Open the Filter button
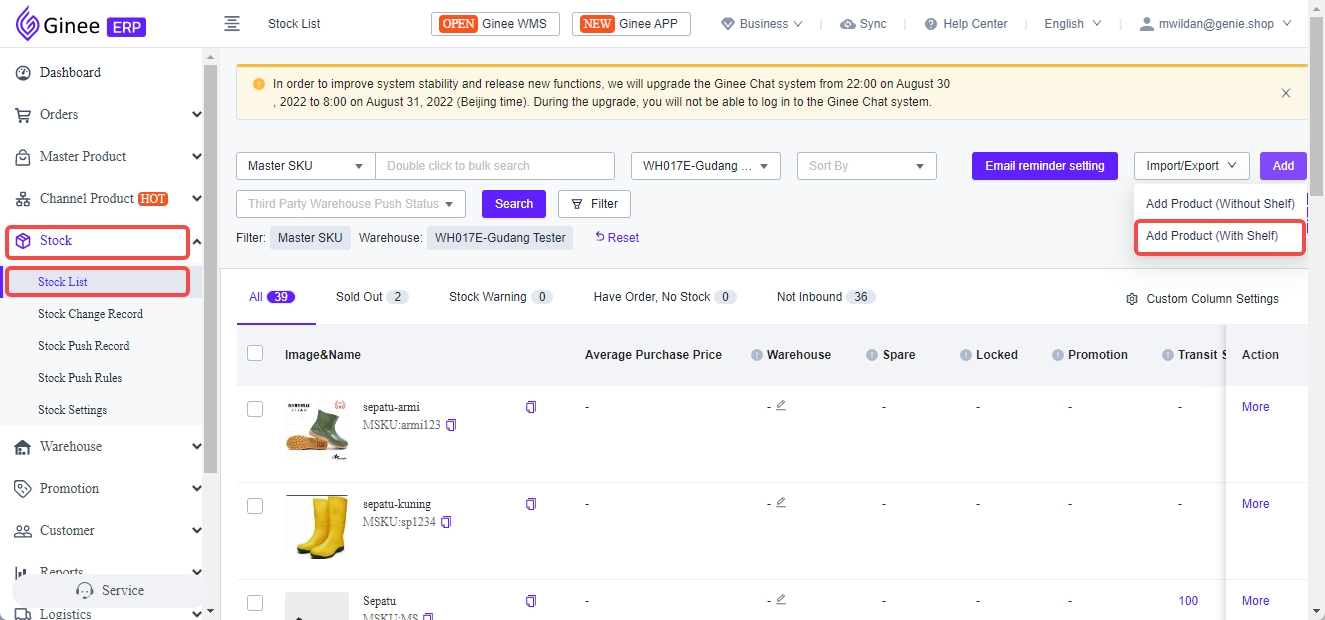The height and width of the screenshot is (620, 1325). pos(594,204)
